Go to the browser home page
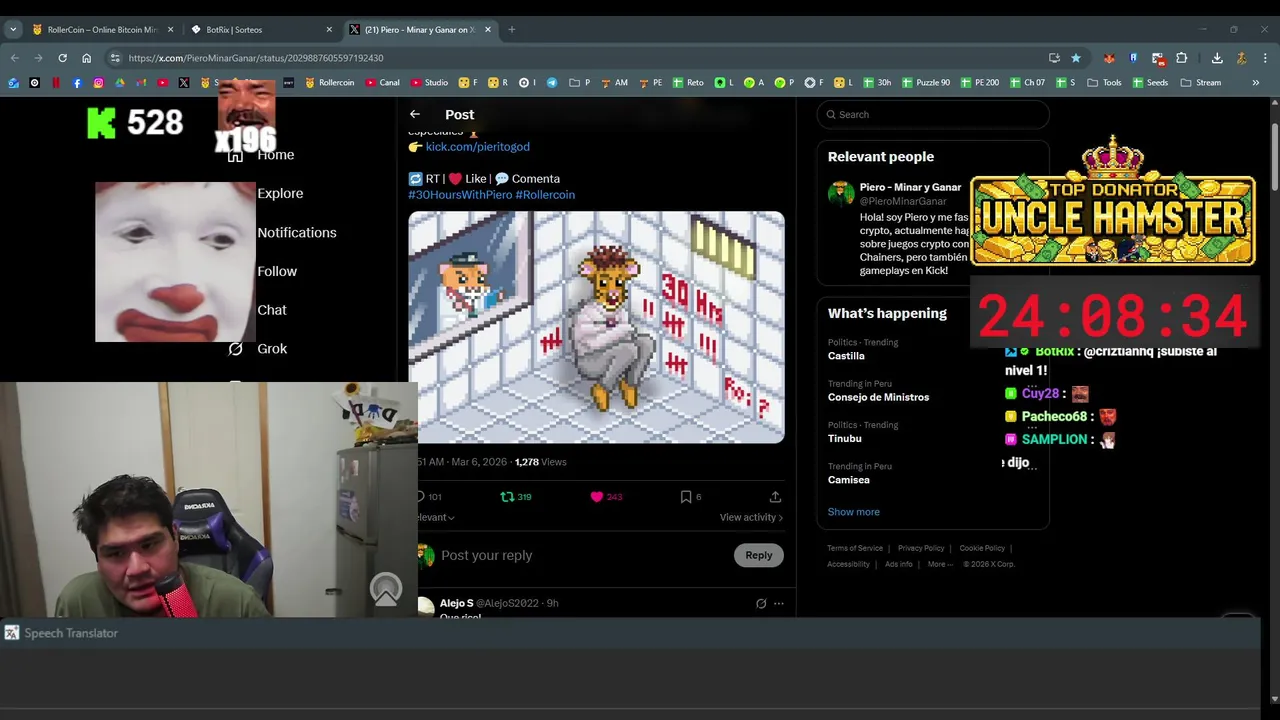The width and height of the screenshot is (1280, 720). [86, 58]
